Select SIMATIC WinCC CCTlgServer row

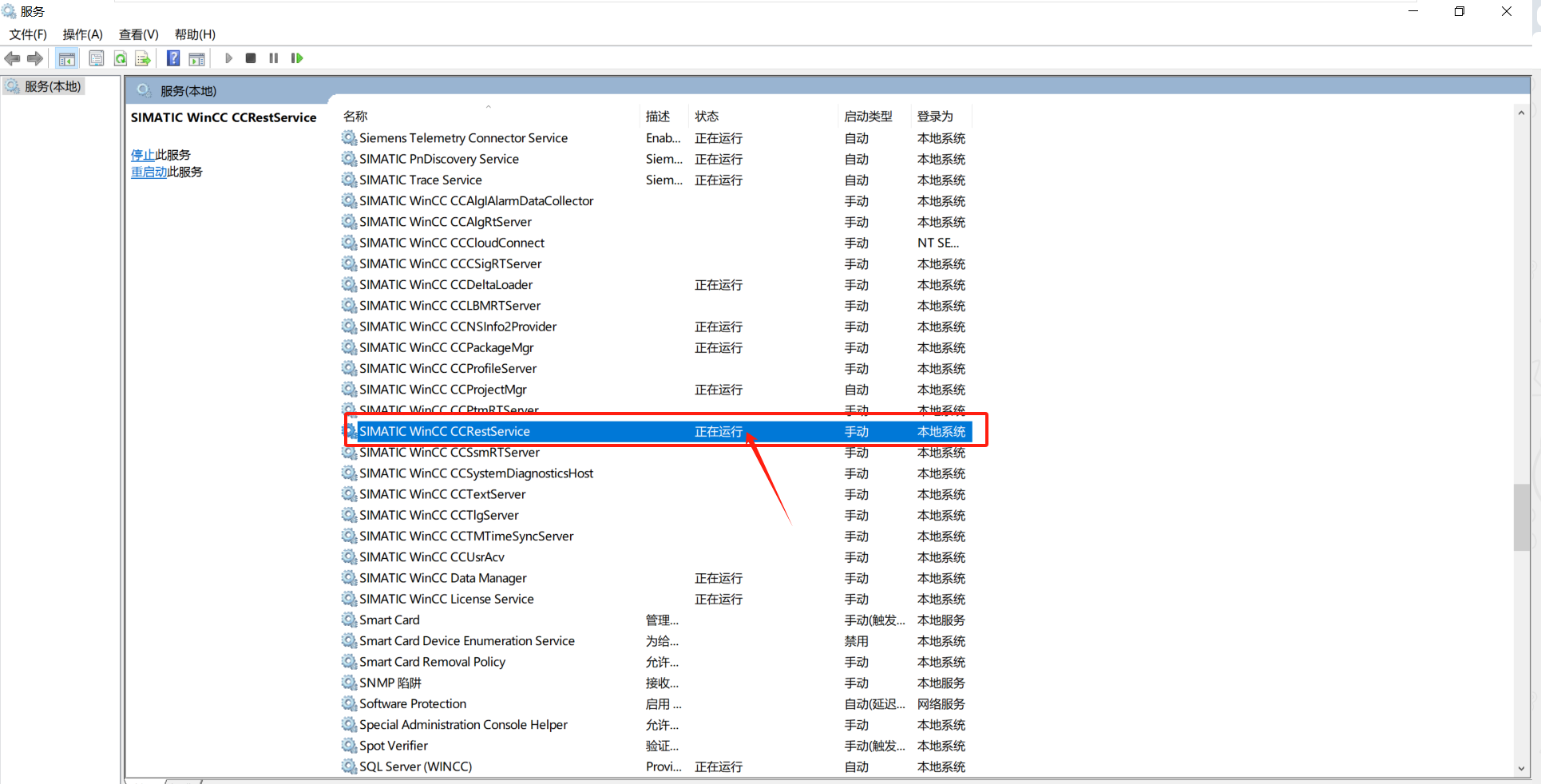656,516
